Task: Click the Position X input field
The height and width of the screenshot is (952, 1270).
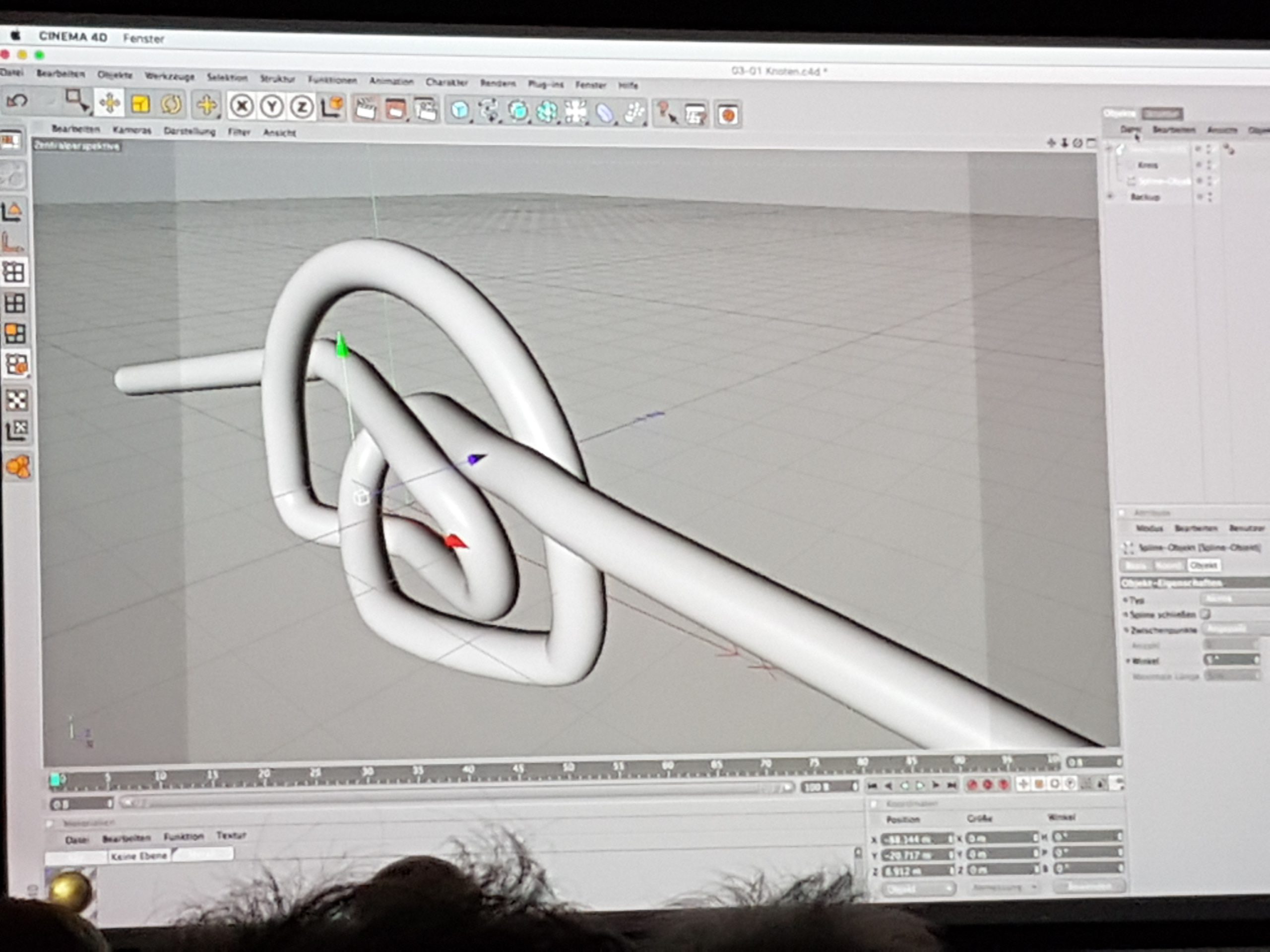Action: pos(916,839)
